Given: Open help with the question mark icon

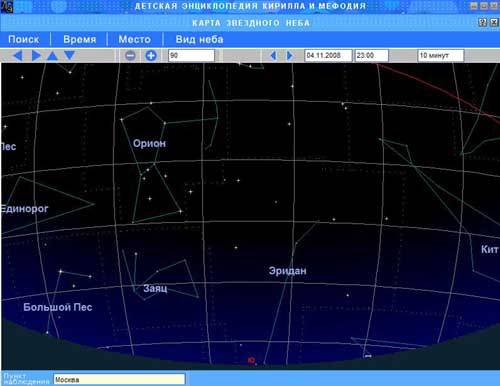Looking at the screenshot, I should point(482,22).
